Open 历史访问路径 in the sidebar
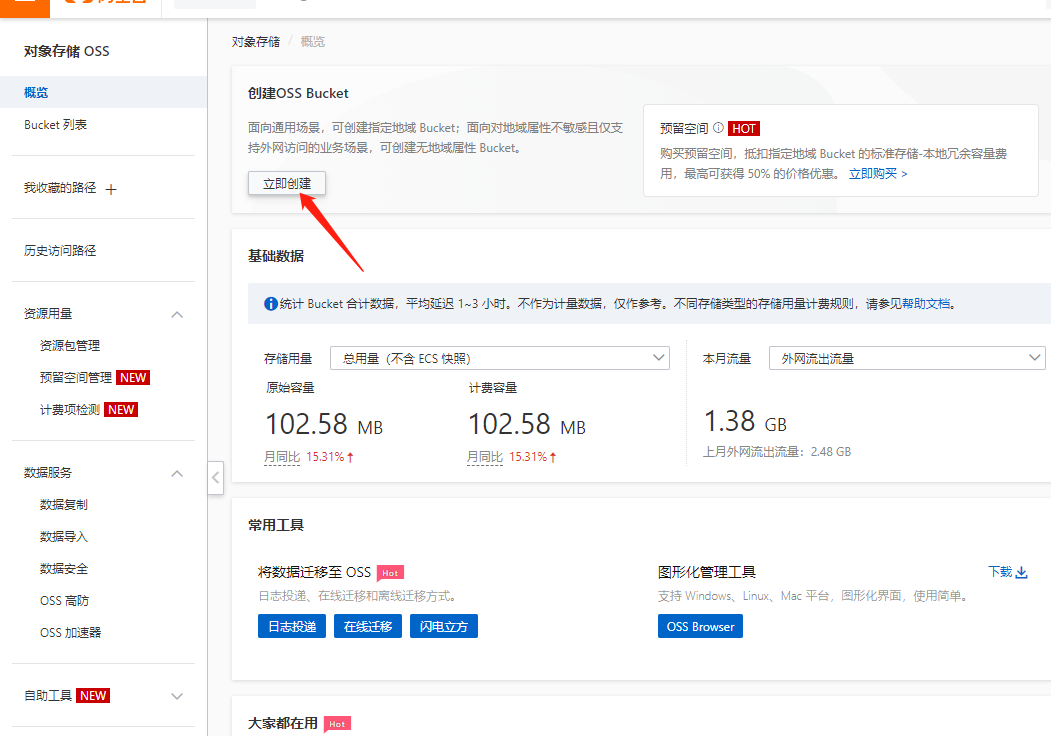Image resolution: width=1051 pixels, height=736 pixels. 60,251
